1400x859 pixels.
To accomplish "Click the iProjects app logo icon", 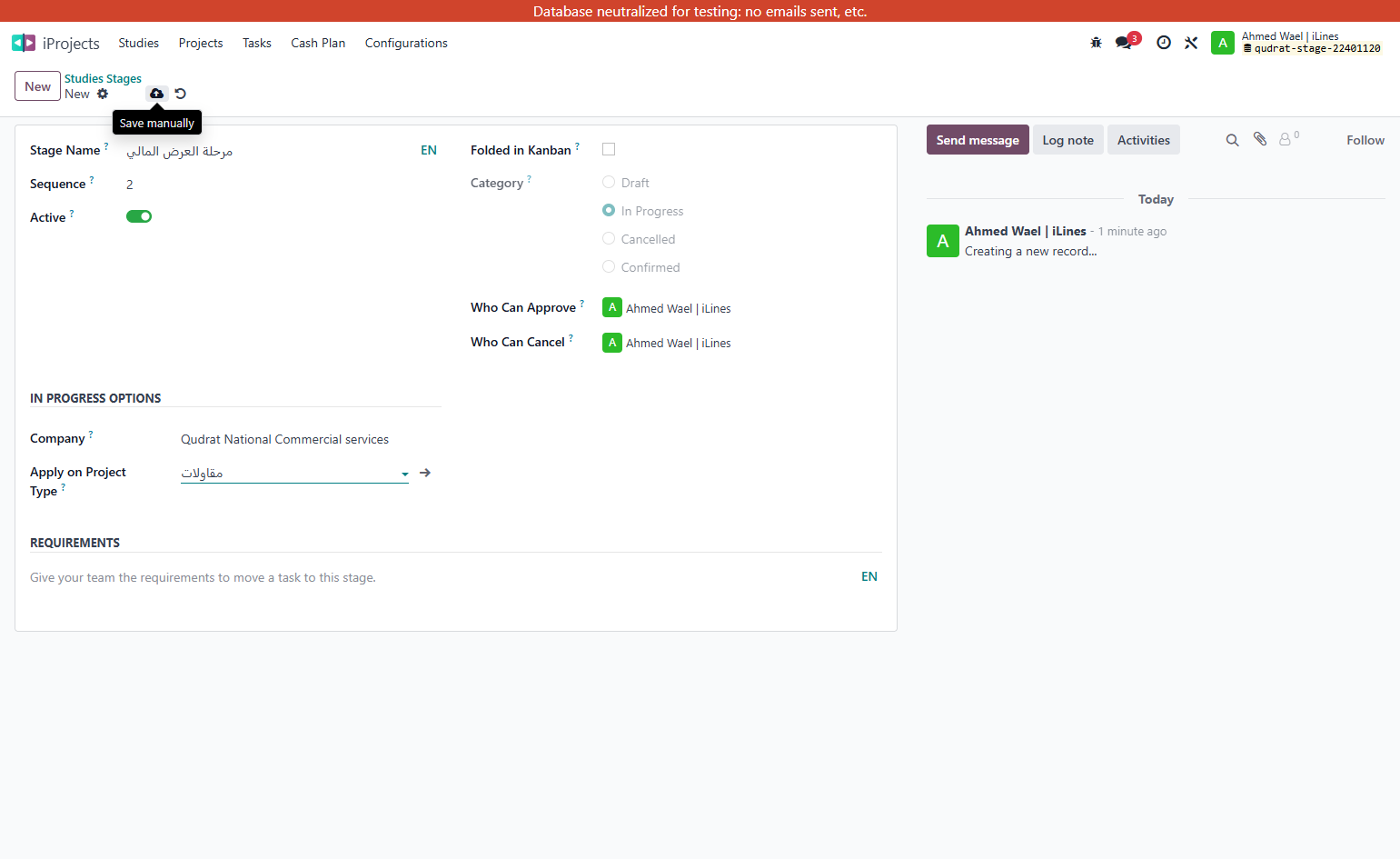I will [x=24, y=43].
